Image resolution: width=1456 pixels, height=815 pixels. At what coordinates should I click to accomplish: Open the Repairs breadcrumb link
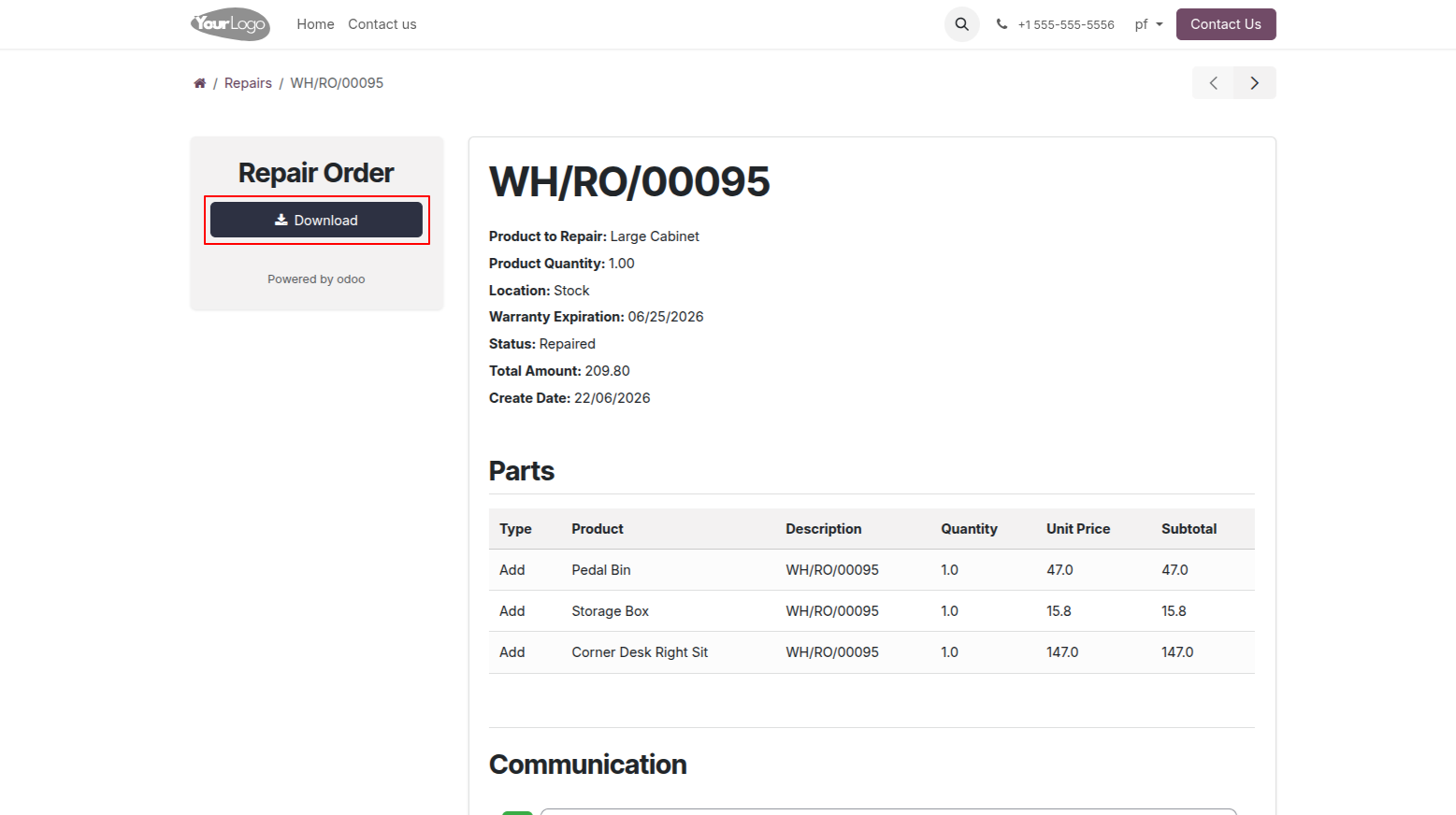(x=248, y=83)
